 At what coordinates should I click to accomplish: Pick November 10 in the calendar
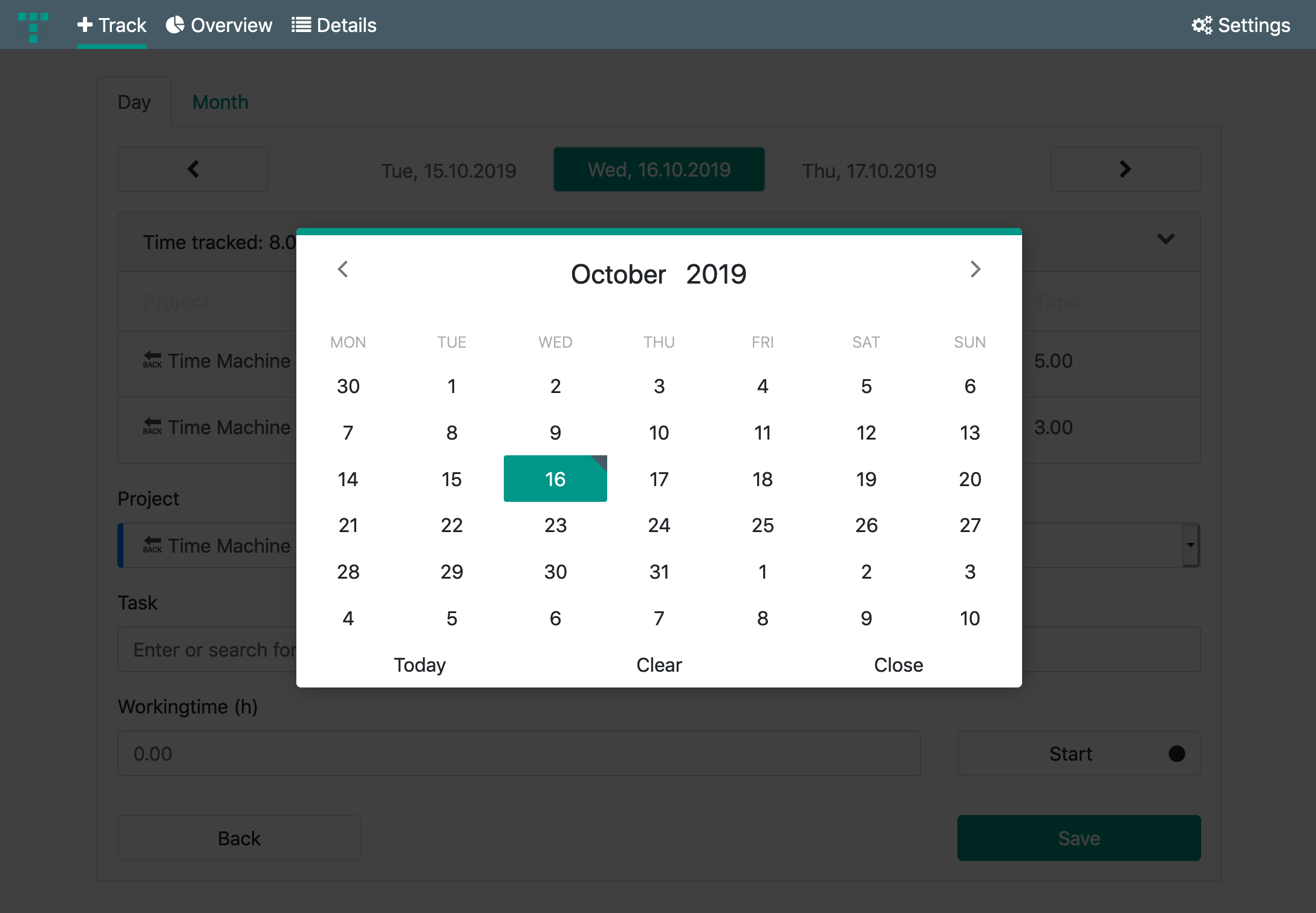(x=970, y=619)
